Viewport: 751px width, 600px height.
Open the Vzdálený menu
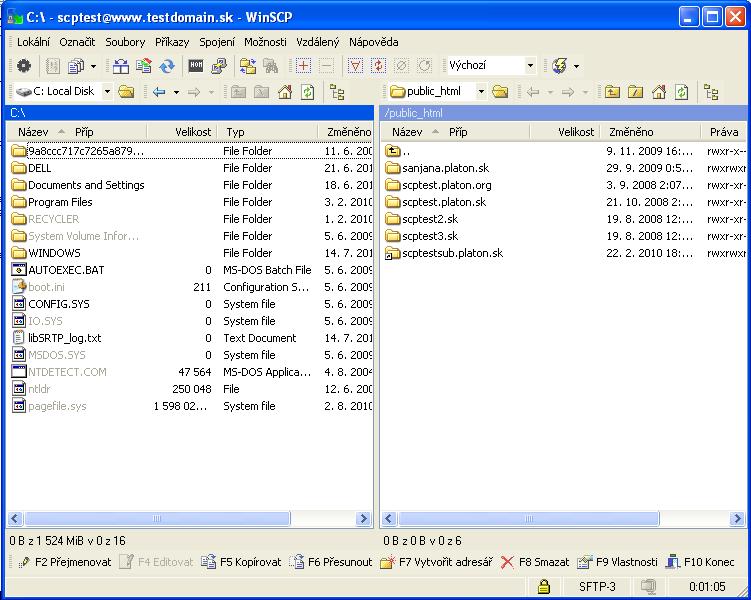pos(318,42)
